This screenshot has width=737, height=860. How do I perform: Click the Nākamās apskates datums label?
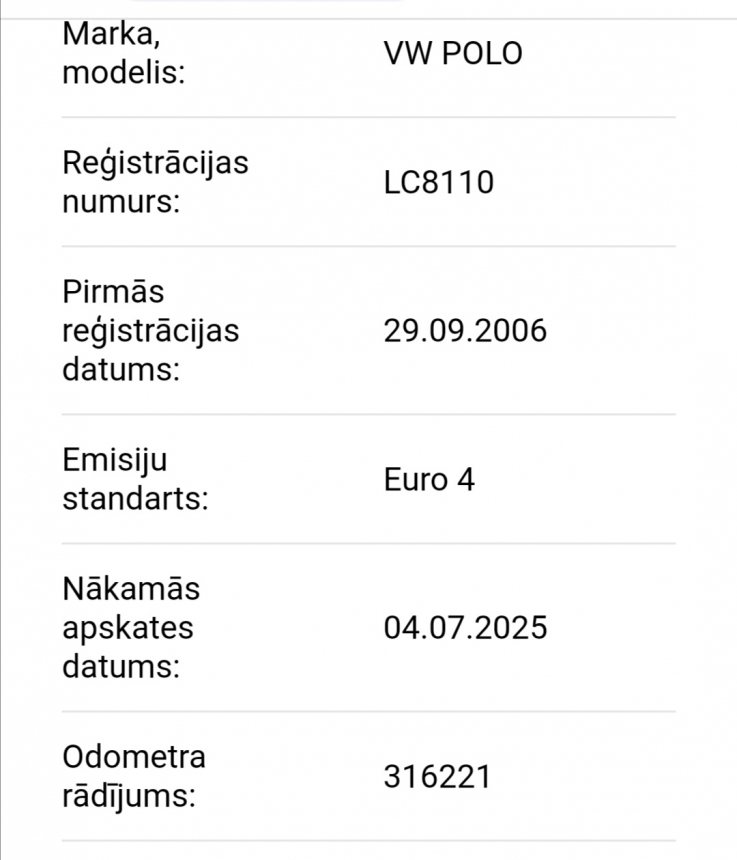pyautogui.click(x=131, y=627)
